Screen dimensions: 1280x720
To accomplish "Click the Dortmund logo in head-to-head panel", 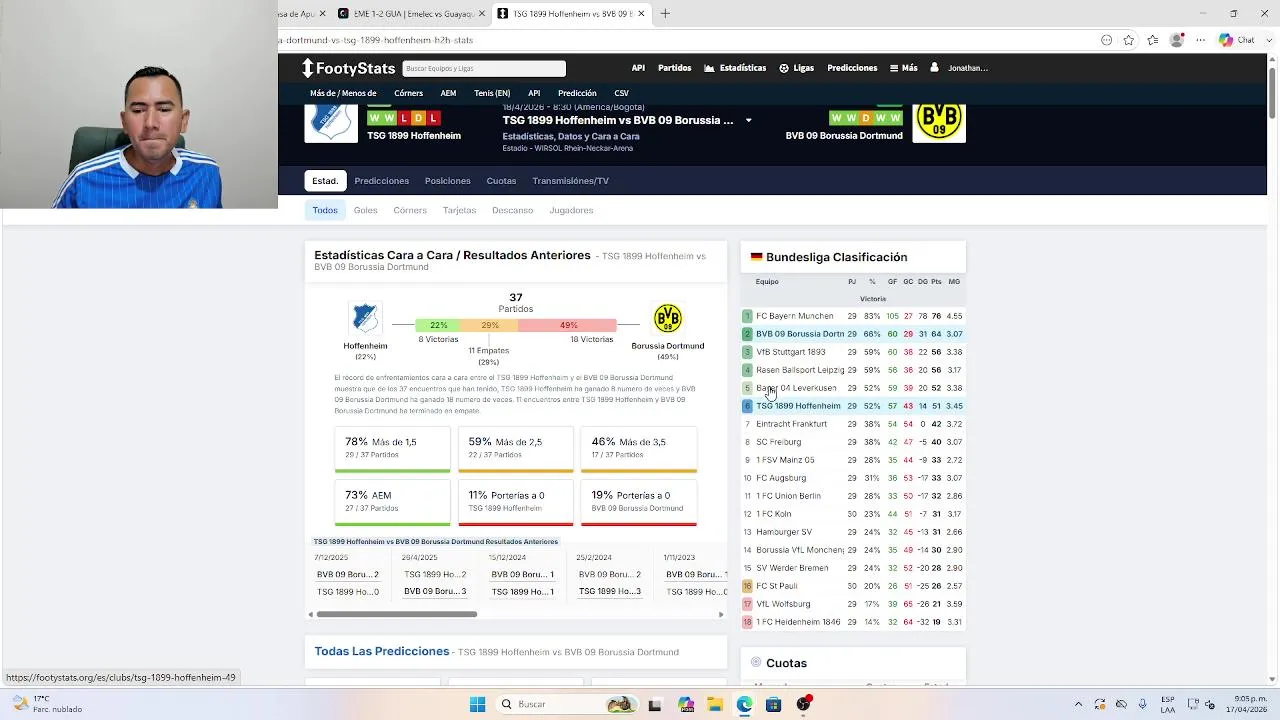I will pos(668,318).
